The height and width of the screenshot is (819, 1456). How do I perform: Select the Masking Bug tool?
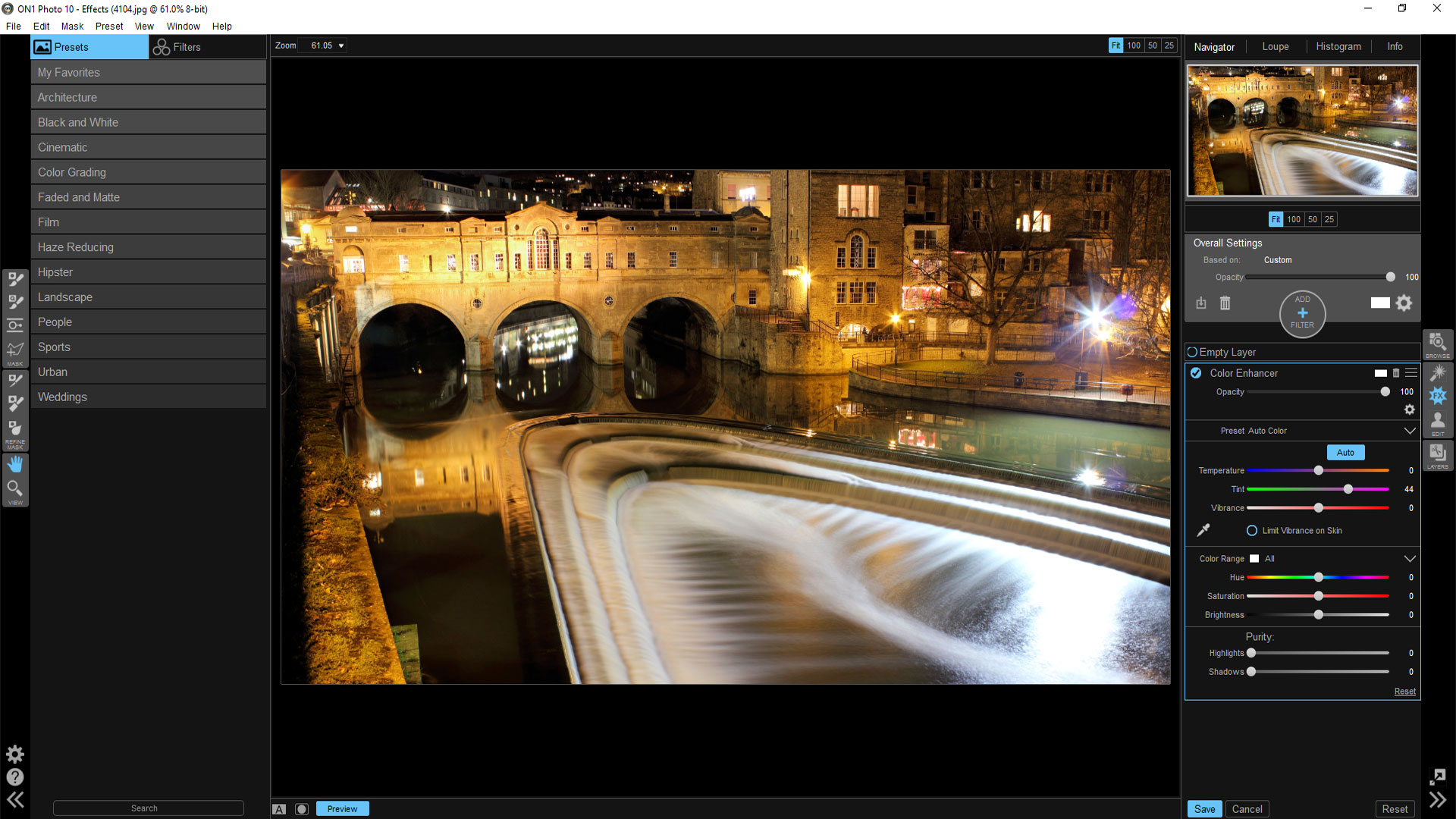click(15, 325)
